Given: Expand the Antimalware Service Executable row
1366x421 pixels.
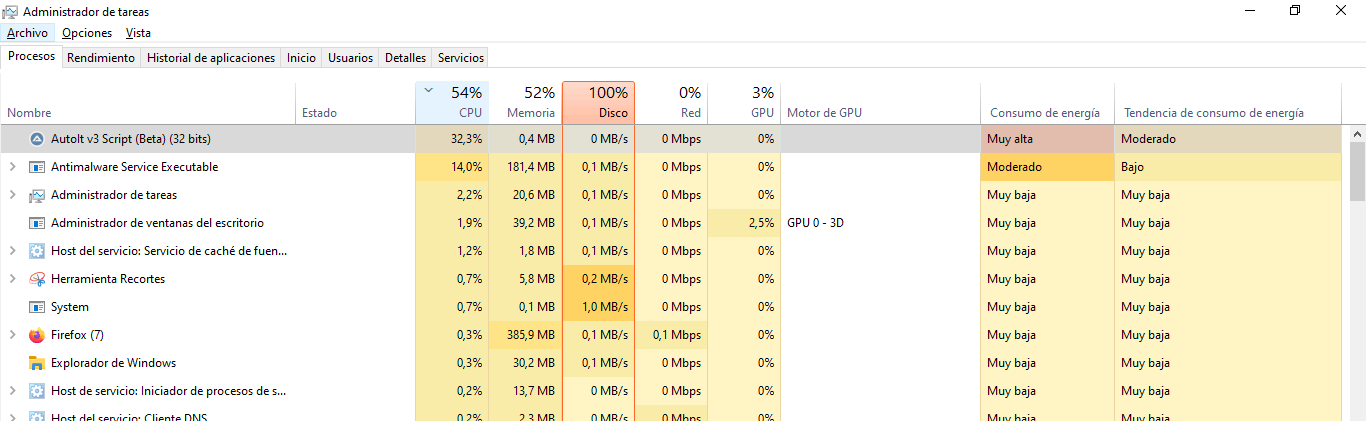Looking at the screenshot, I should click(12, 167).
